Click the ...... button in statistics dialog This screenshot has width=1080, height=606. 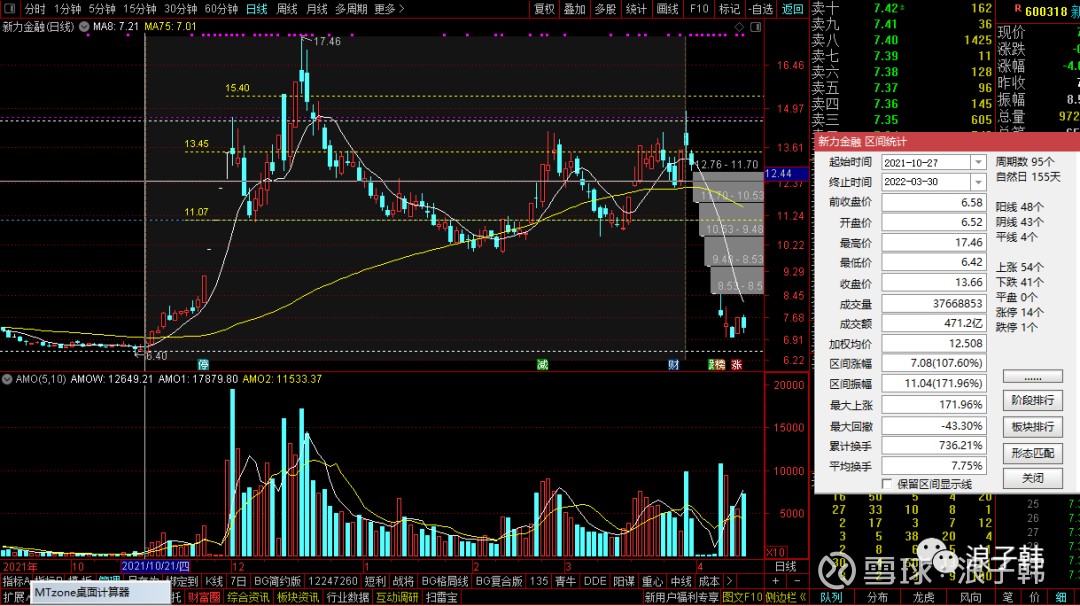tap(1032, 377)
